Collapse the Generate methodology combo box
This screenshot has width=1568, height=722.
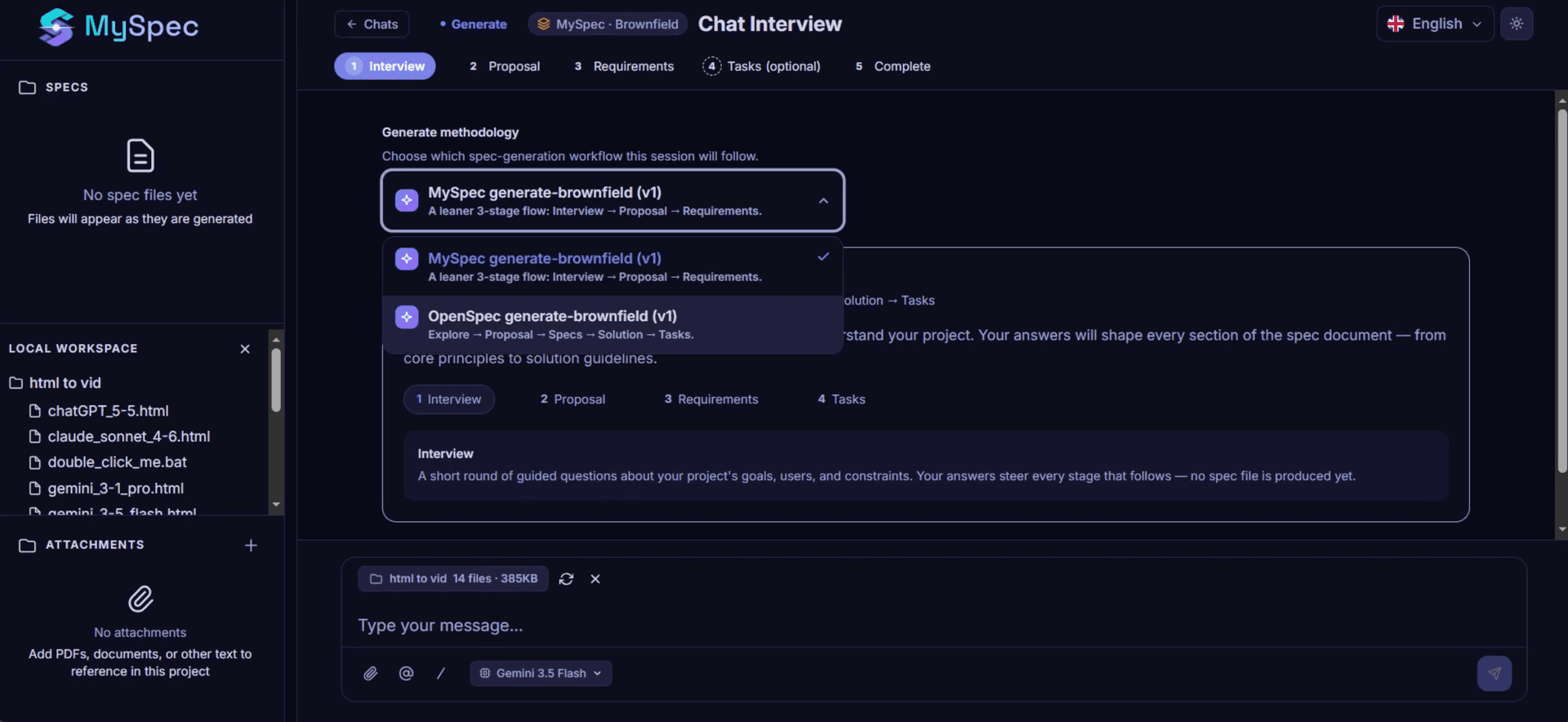(x=612, y=201)
